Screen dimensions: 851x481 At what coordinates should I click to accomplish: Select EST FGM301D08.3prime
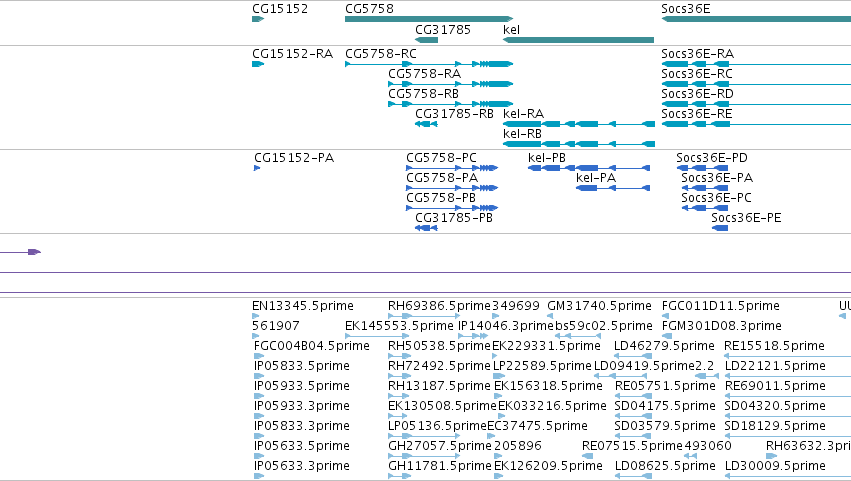(721, 326)
